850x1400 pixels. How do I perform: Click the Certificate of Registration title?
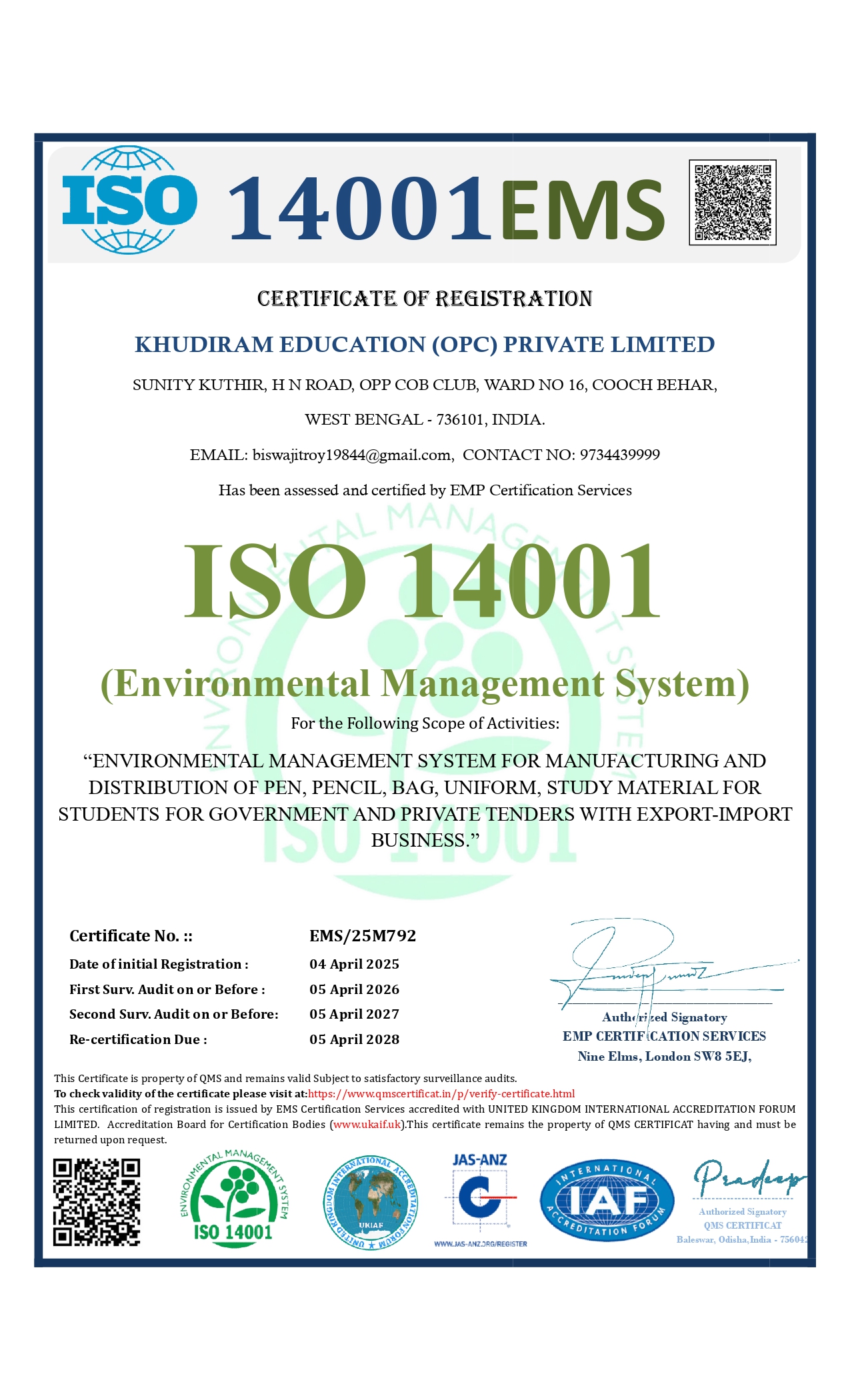click(x=425, y=299)
